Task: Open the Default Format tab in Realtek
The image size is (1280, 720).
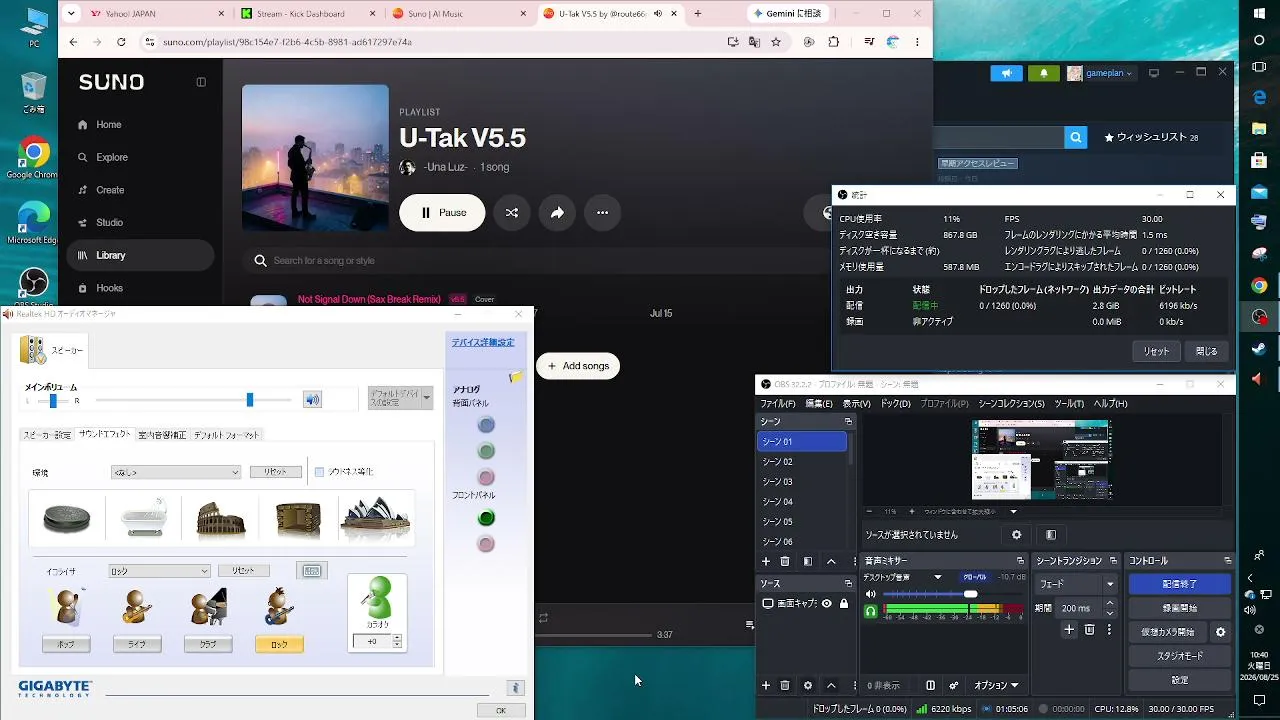Action: click(227, 435)
